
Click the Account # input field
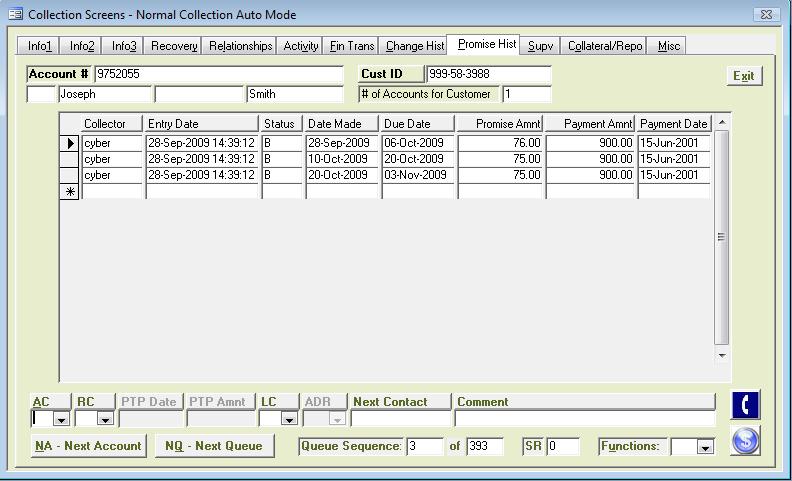tap(218, 74)
